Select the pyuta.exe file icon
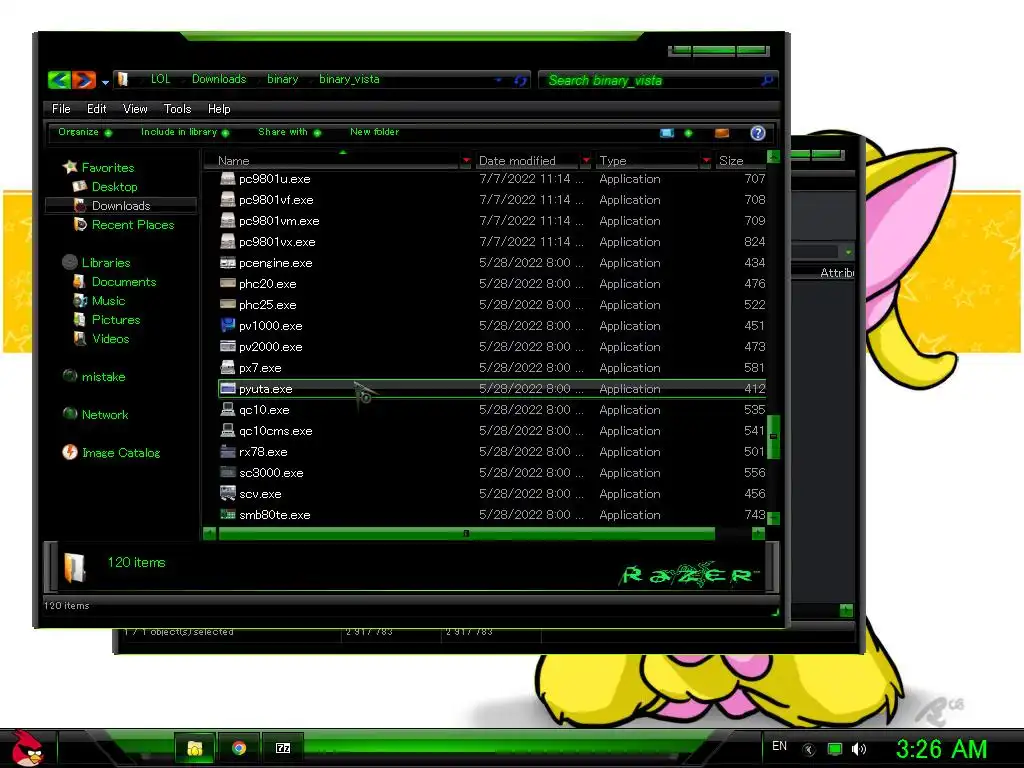Image resolution: width=1024 pixels, height=768 pixels. (228, 389)
